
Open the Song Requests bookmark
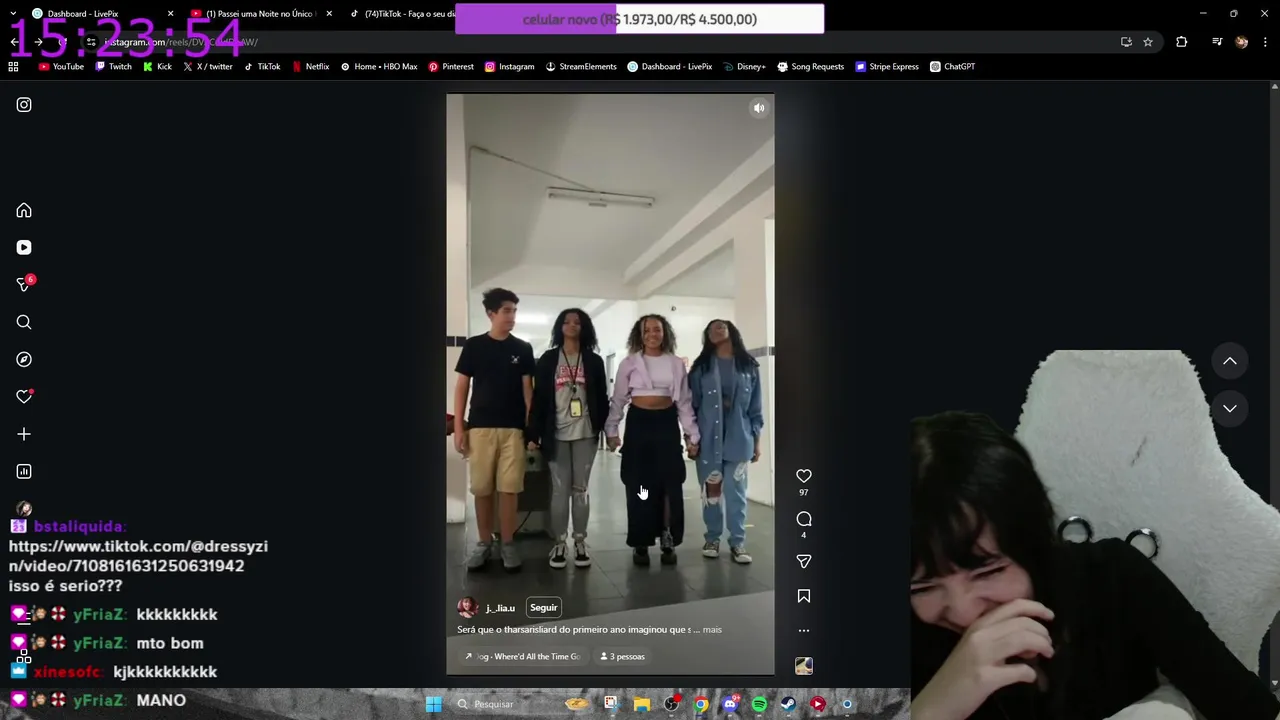(x=811, y=67)
